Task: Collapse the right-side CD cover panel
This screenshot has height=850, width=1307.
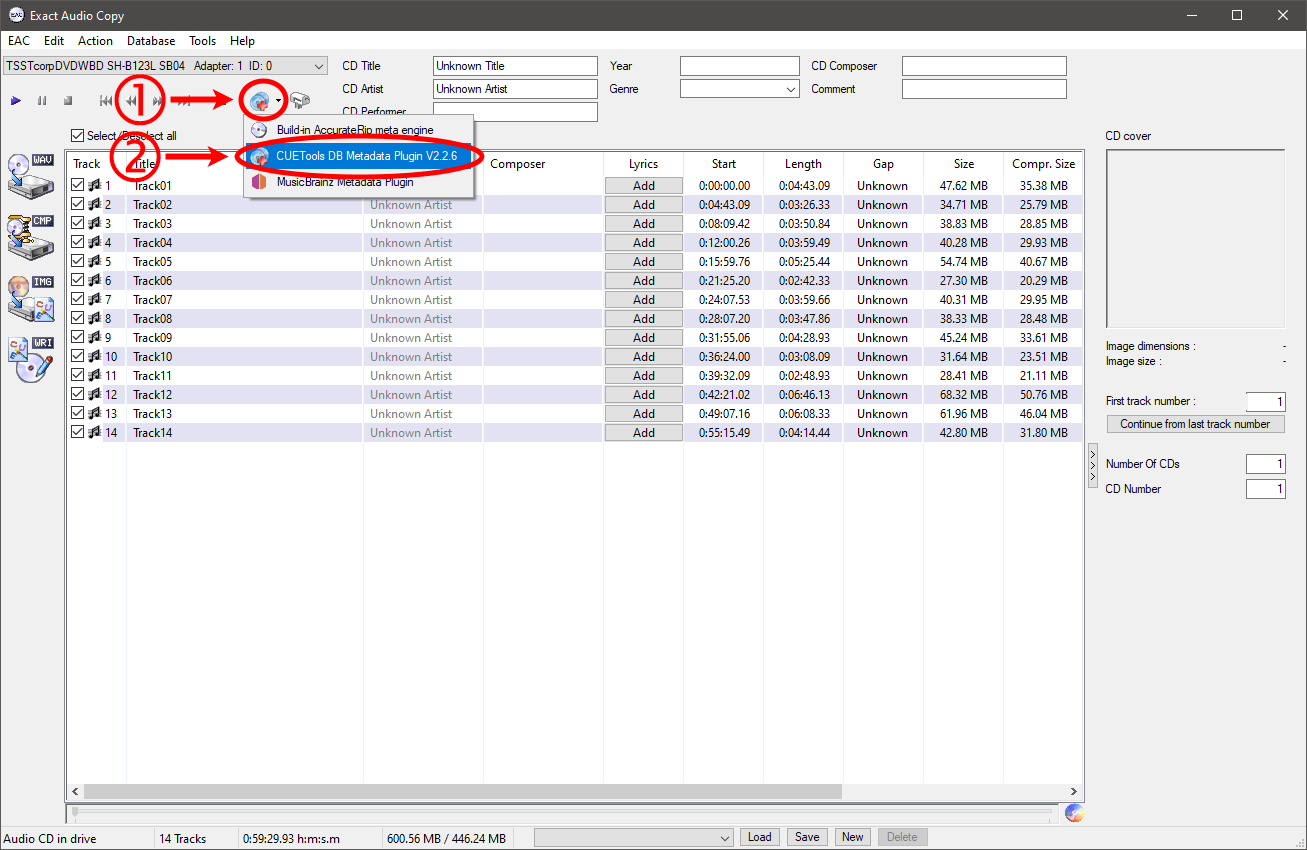Action: pos(1092,466)
